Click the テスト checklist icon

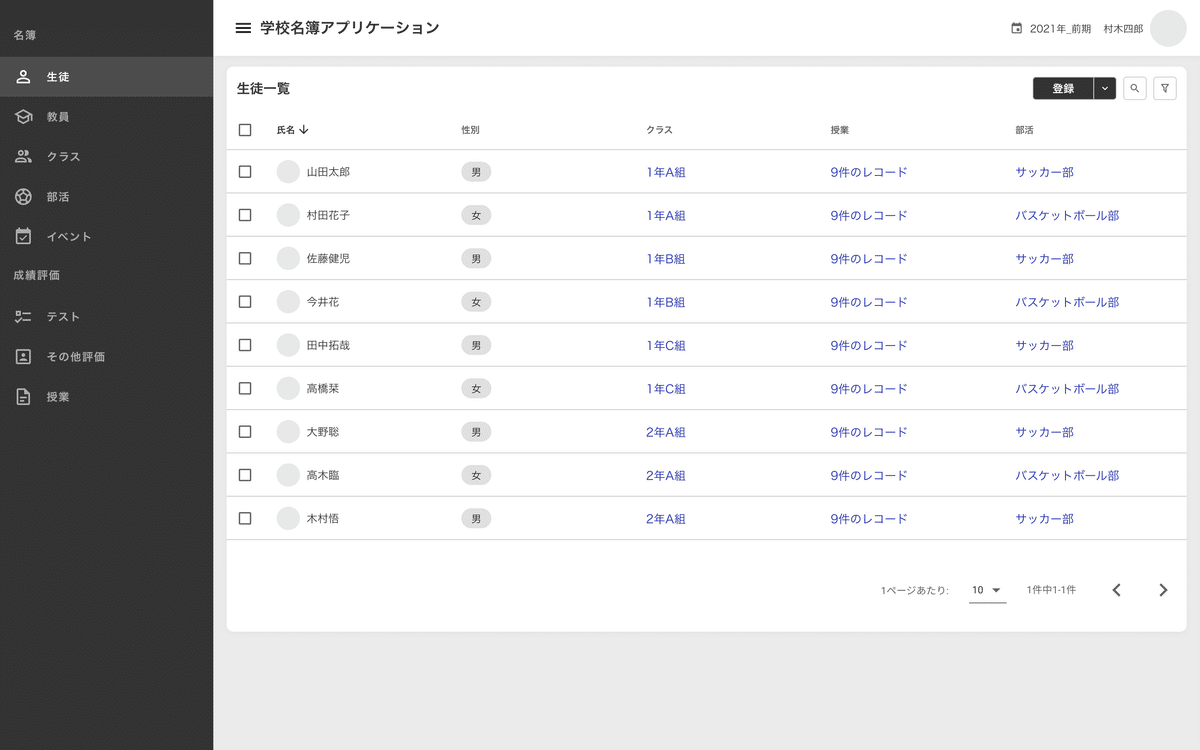(24, 317)
